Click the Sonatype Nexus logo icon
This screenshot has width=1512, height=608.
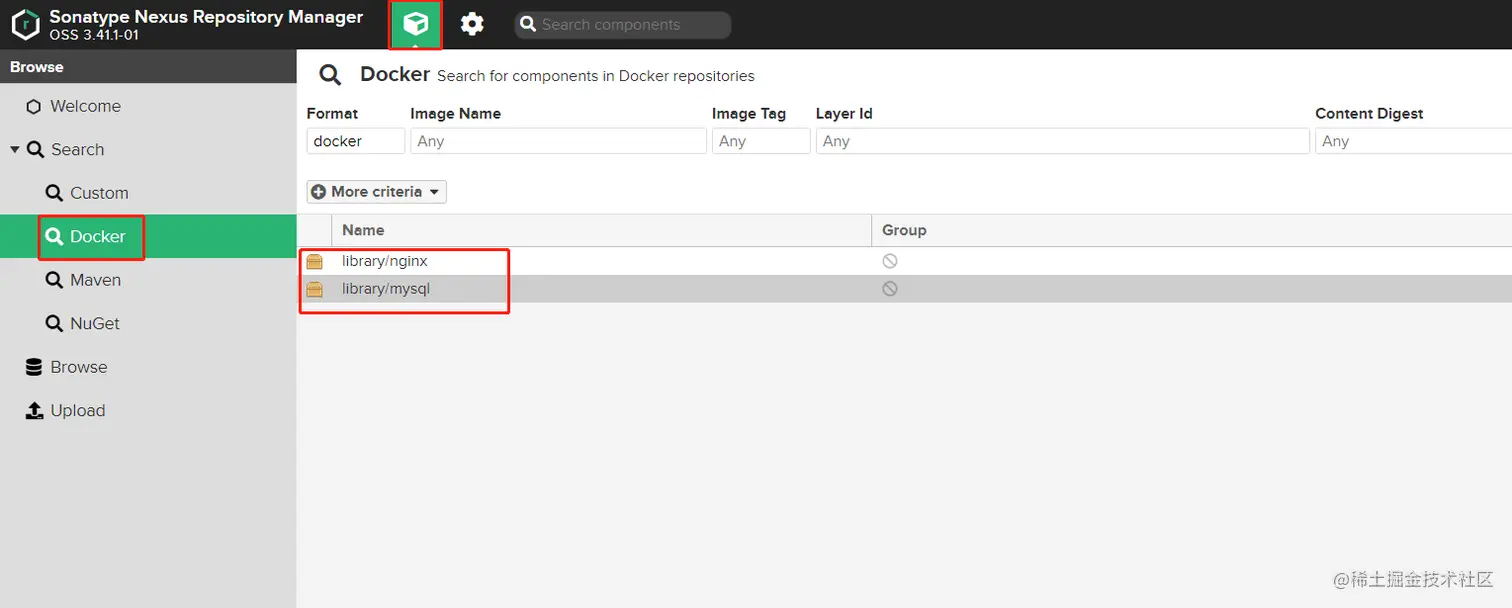[25, 25]
